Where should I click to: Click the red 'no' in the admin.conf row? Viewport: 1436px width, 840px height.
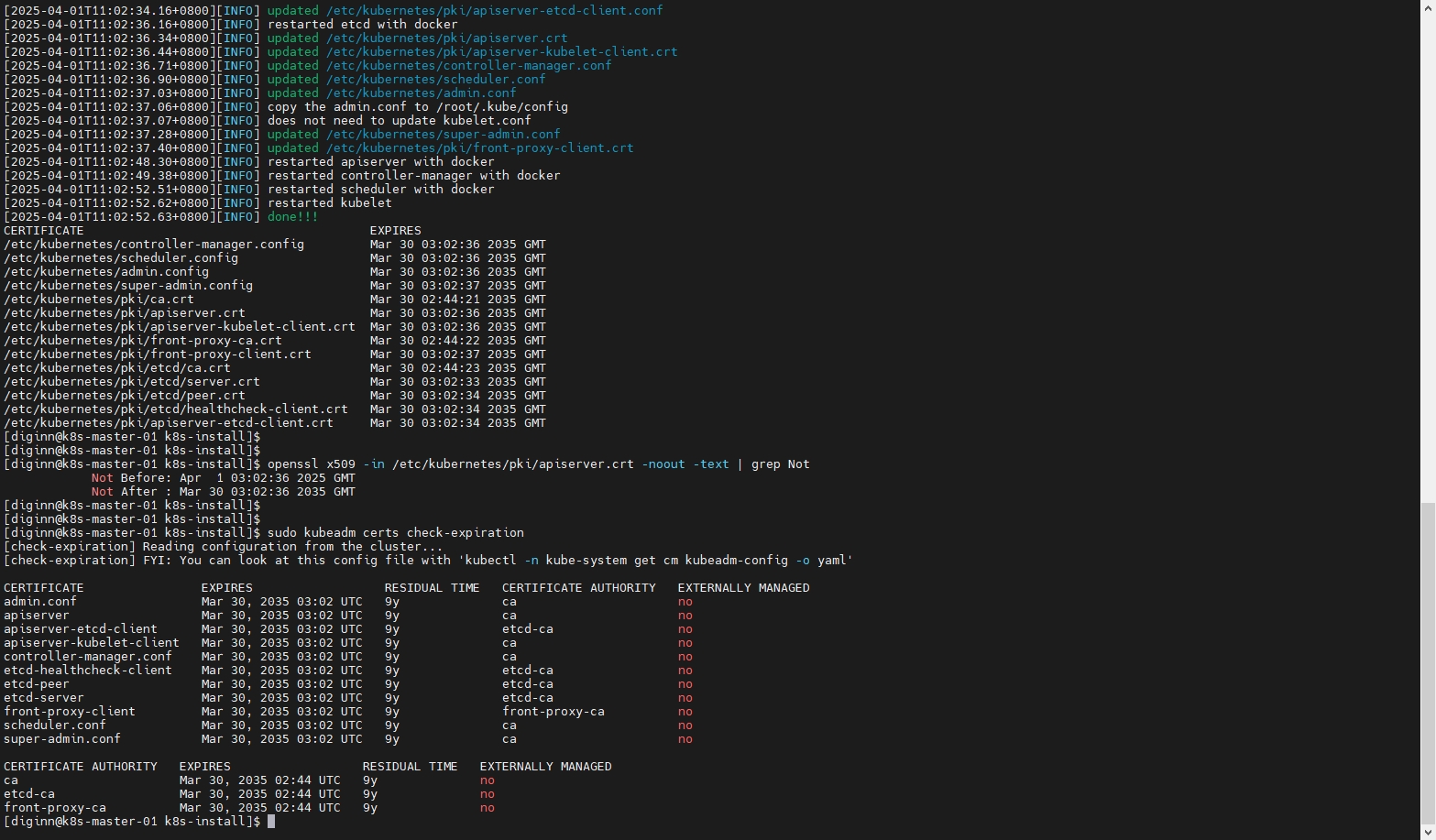(x=685, y=602)
